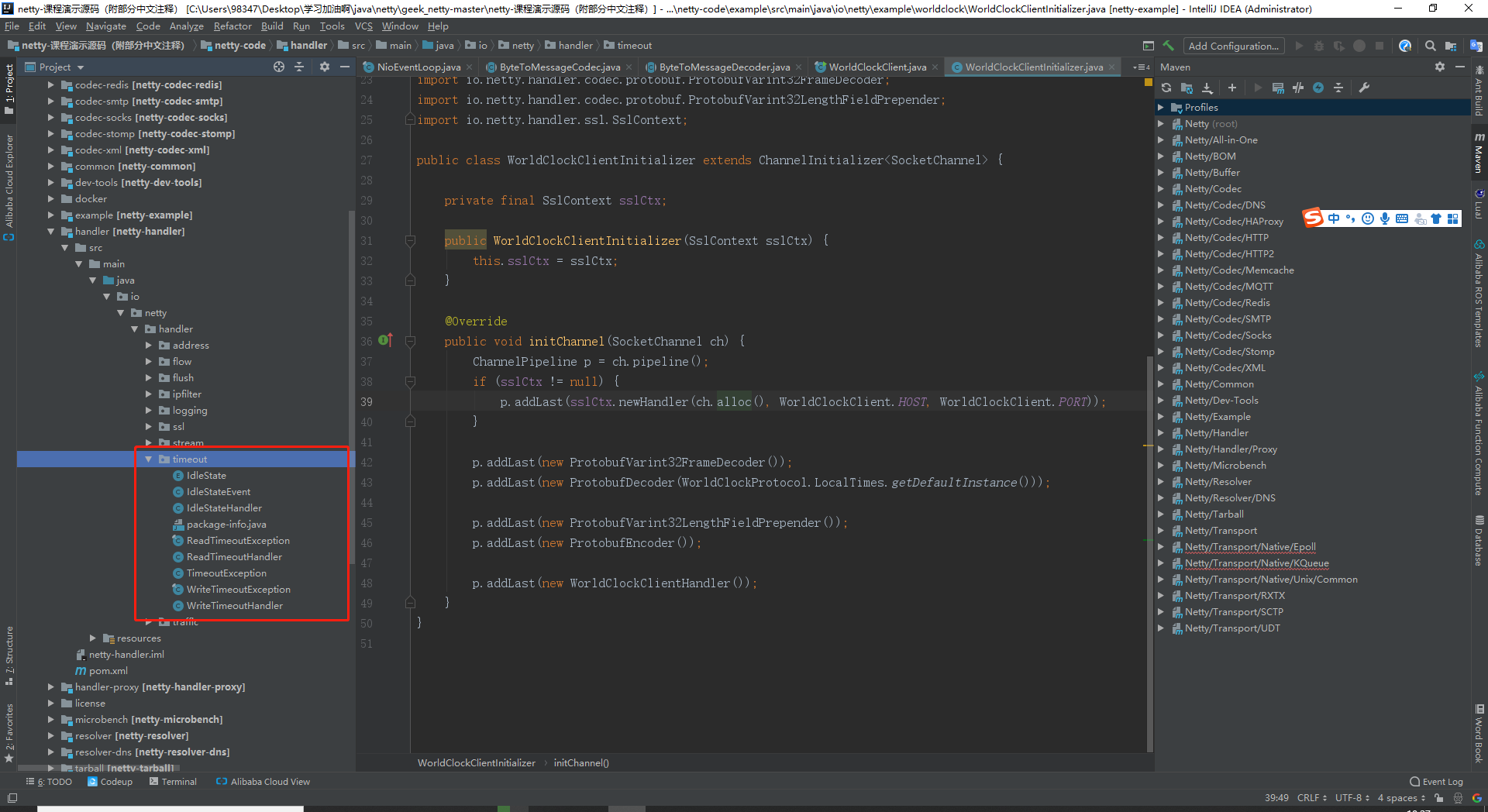This screenshot has width=1488, height=812.
Task: Download Maven sources and documentation
Action: pos(1207,88)
